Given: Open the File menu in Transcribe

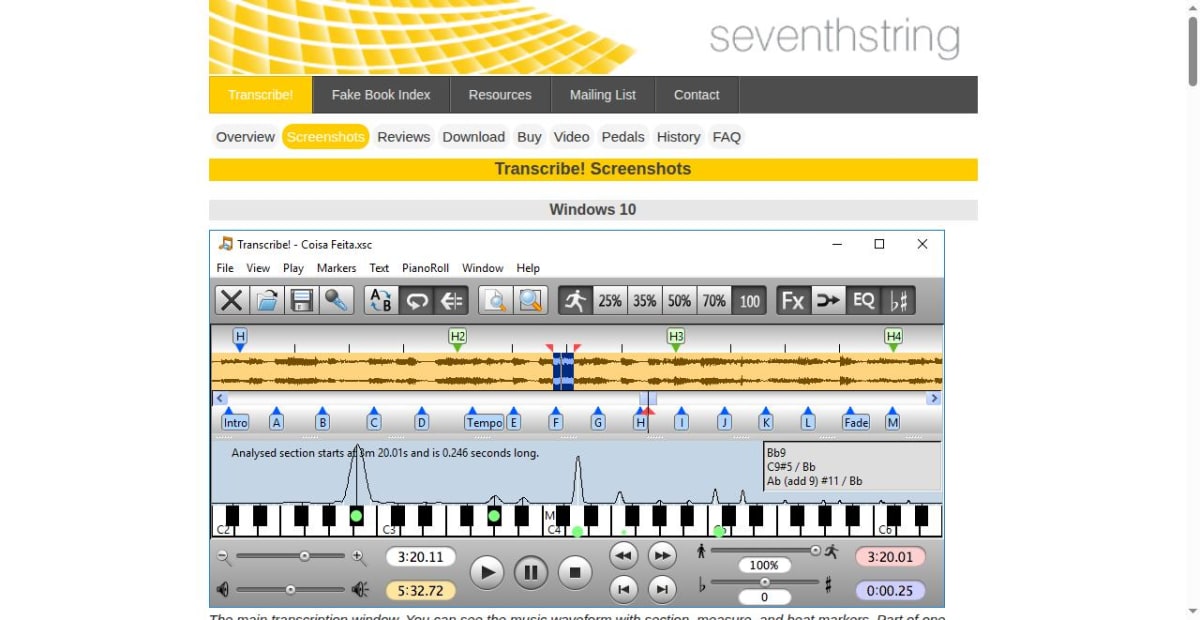Looking at the screenshot, I should pos(225,268).
